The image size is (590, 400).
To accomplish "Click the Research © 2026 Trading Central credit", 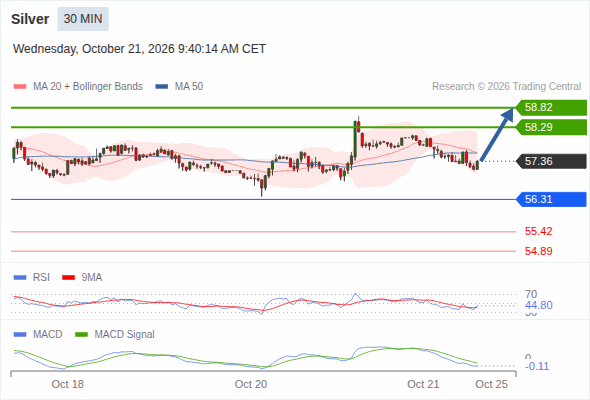I will 506,87.
